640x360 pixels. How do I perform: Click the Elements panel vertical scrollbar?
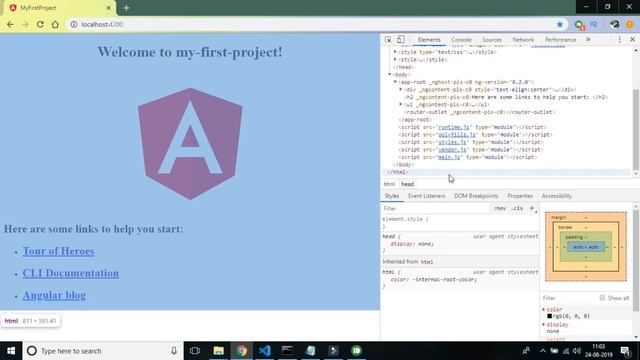[636, 129]
